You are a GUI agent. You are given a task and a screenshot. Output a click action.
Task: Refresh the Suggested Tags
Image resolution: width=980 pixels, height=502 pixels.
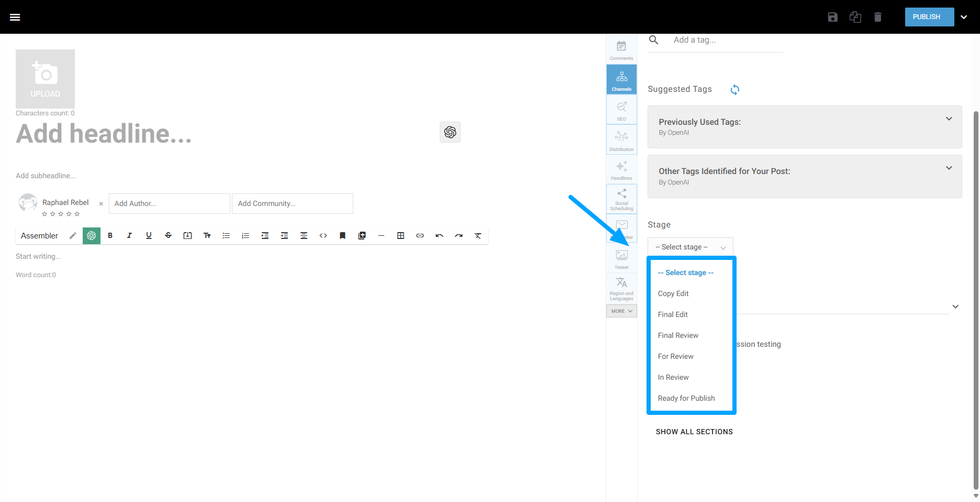click(x=735, y=90)
